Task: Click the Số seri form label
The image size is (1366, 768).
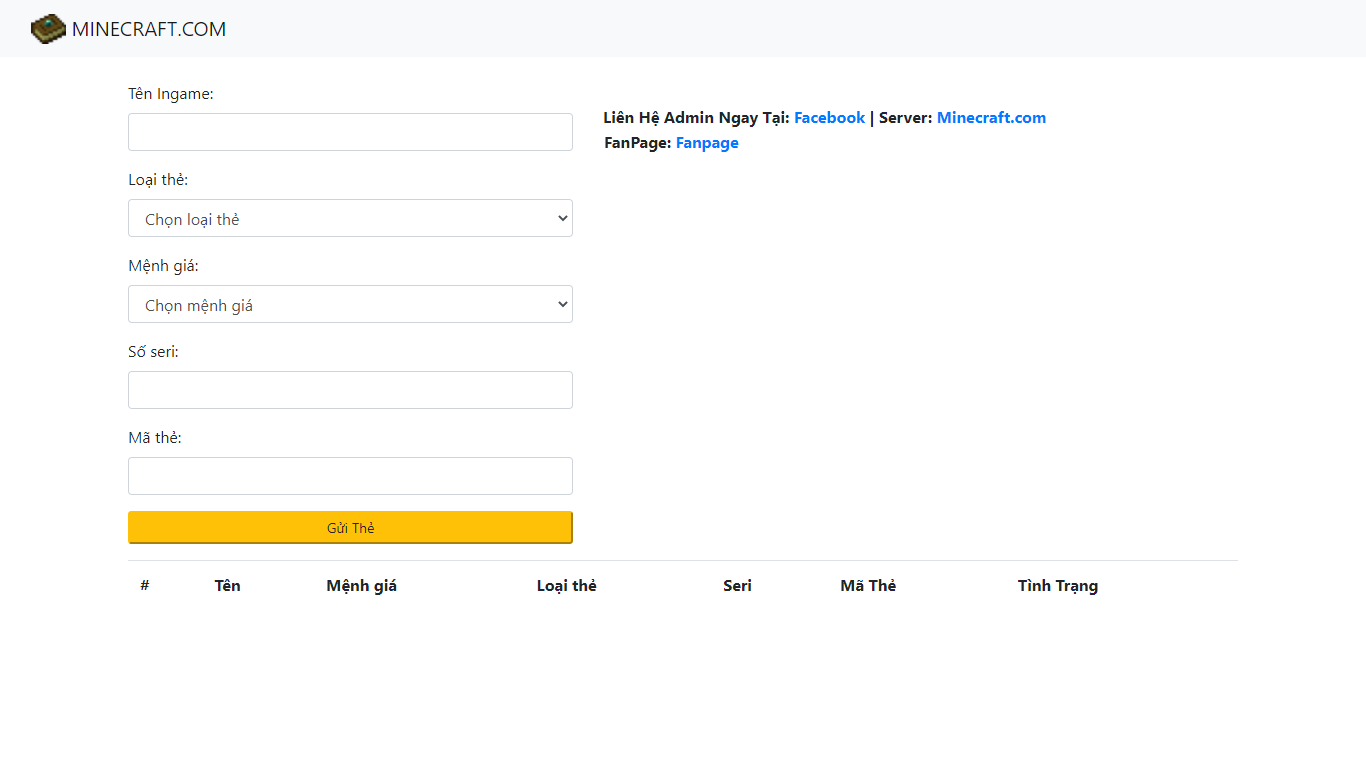Action: point(153,352)
